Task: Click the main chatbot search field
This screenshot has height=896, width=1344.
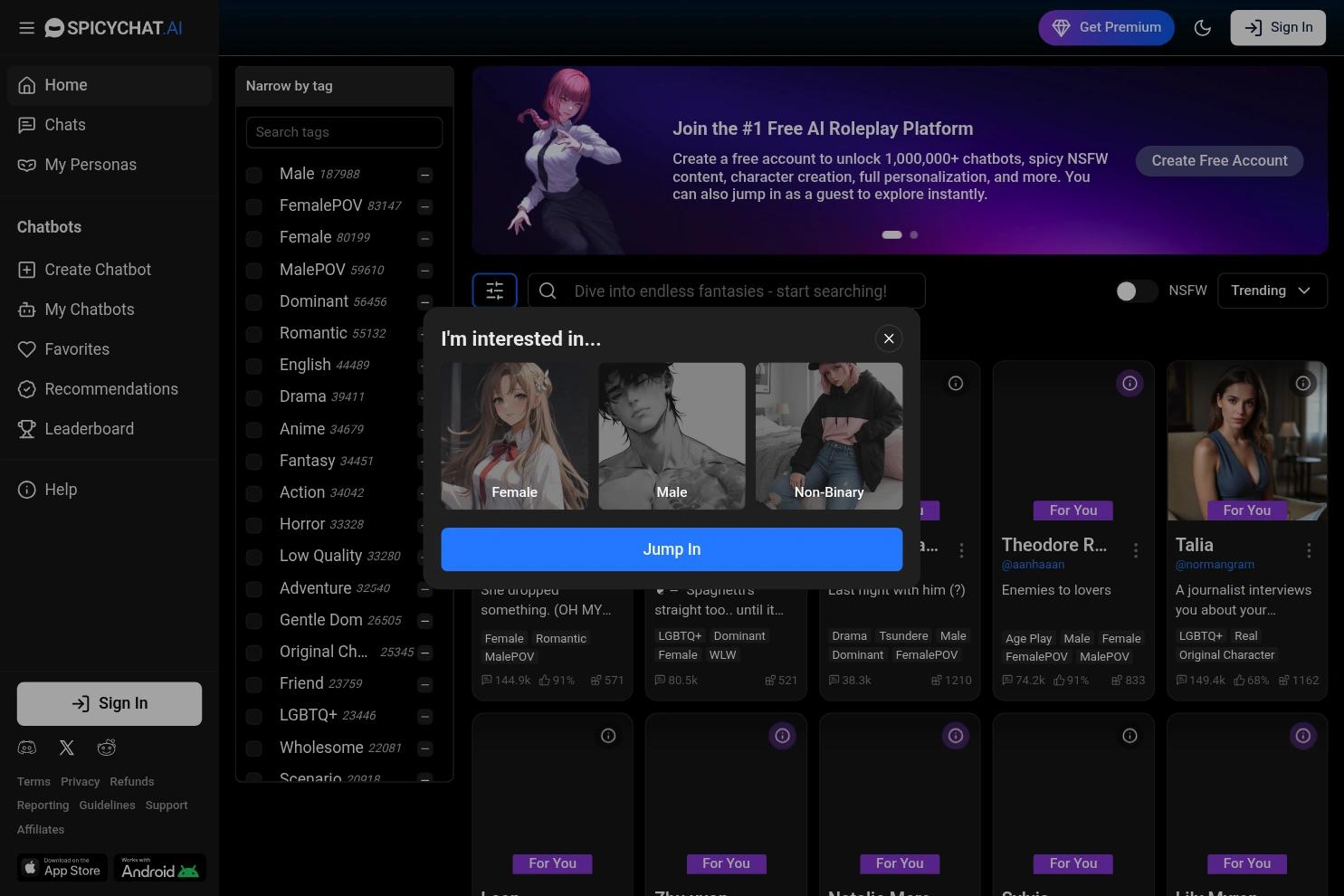Action: tap(726, 291)
